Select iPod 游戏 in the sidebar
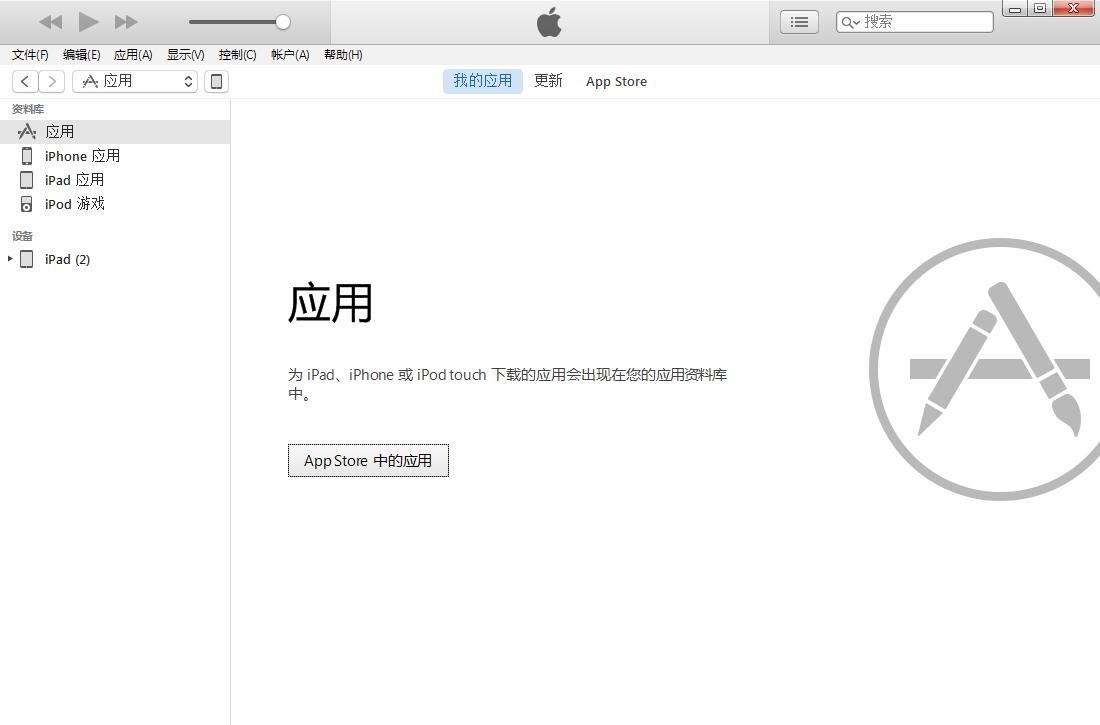1100x725 pixels. point(115,204)
